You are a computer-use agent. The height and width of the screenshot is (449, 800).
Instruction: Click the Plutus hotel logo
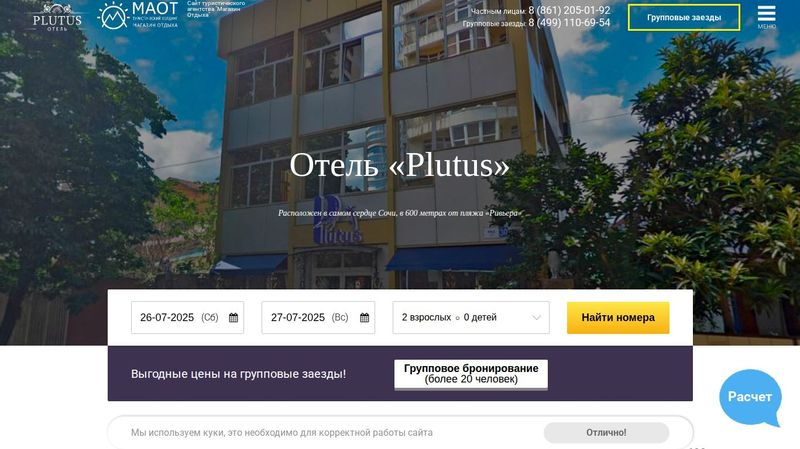coord(57,17)
